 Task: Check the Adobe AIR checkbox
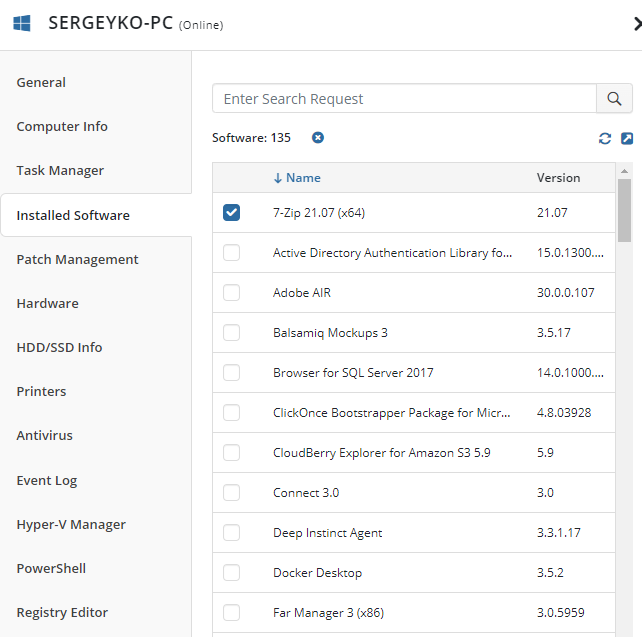[x=231, y=293]
